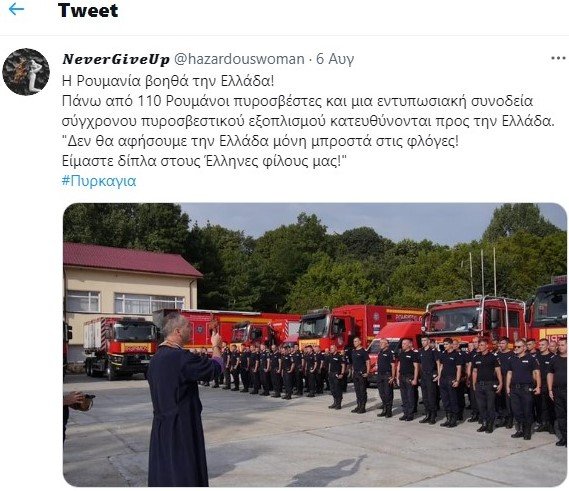569x491 pixels.
Task: Open the three-dot more options menu
Action: pyautogui.click(x=558, y=58)
